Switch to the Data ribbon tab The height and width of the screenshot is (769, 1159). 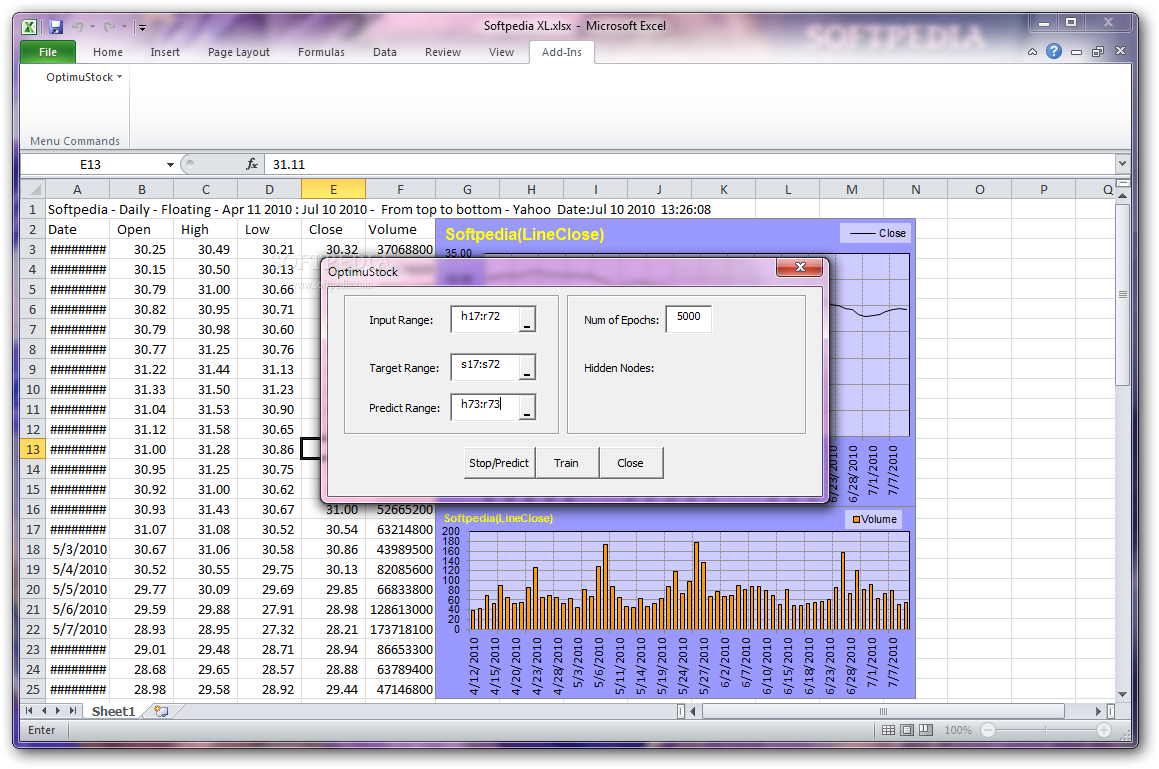point(384,52)
